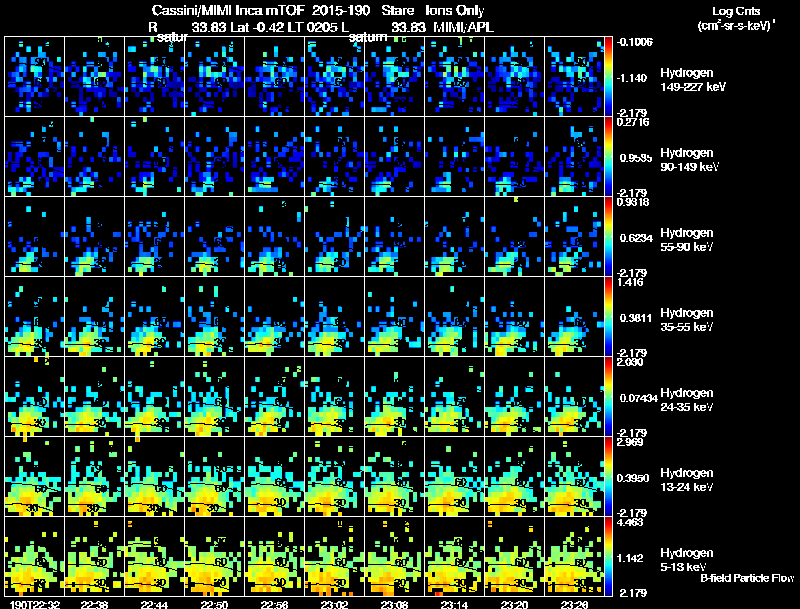Click the Hydrogen 13-24 keV row label
The height and width of the screenshot is (609, 800).
coord(687,480)
